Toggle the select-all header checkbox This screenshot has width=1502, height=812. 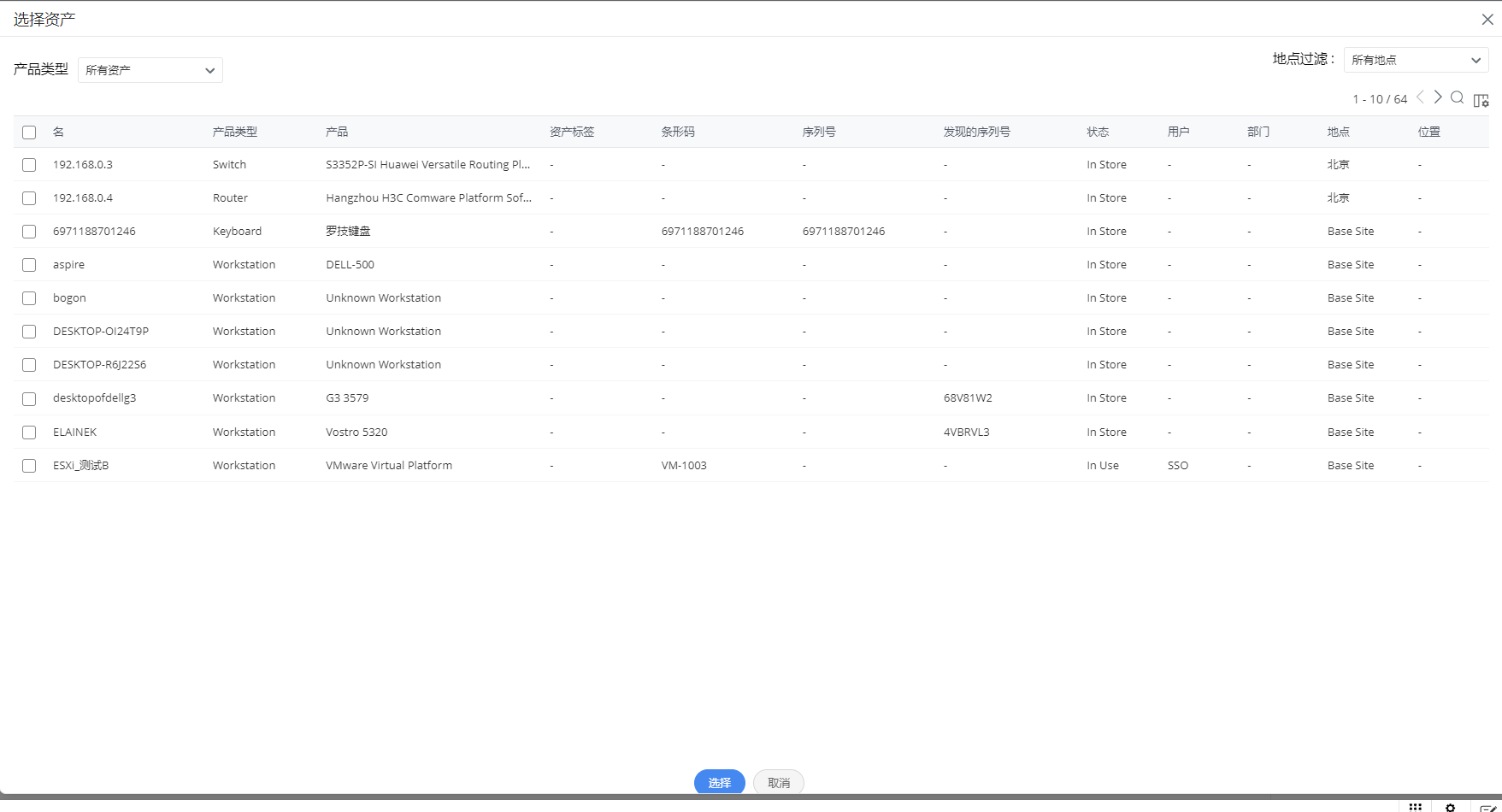tap(29, 132)
